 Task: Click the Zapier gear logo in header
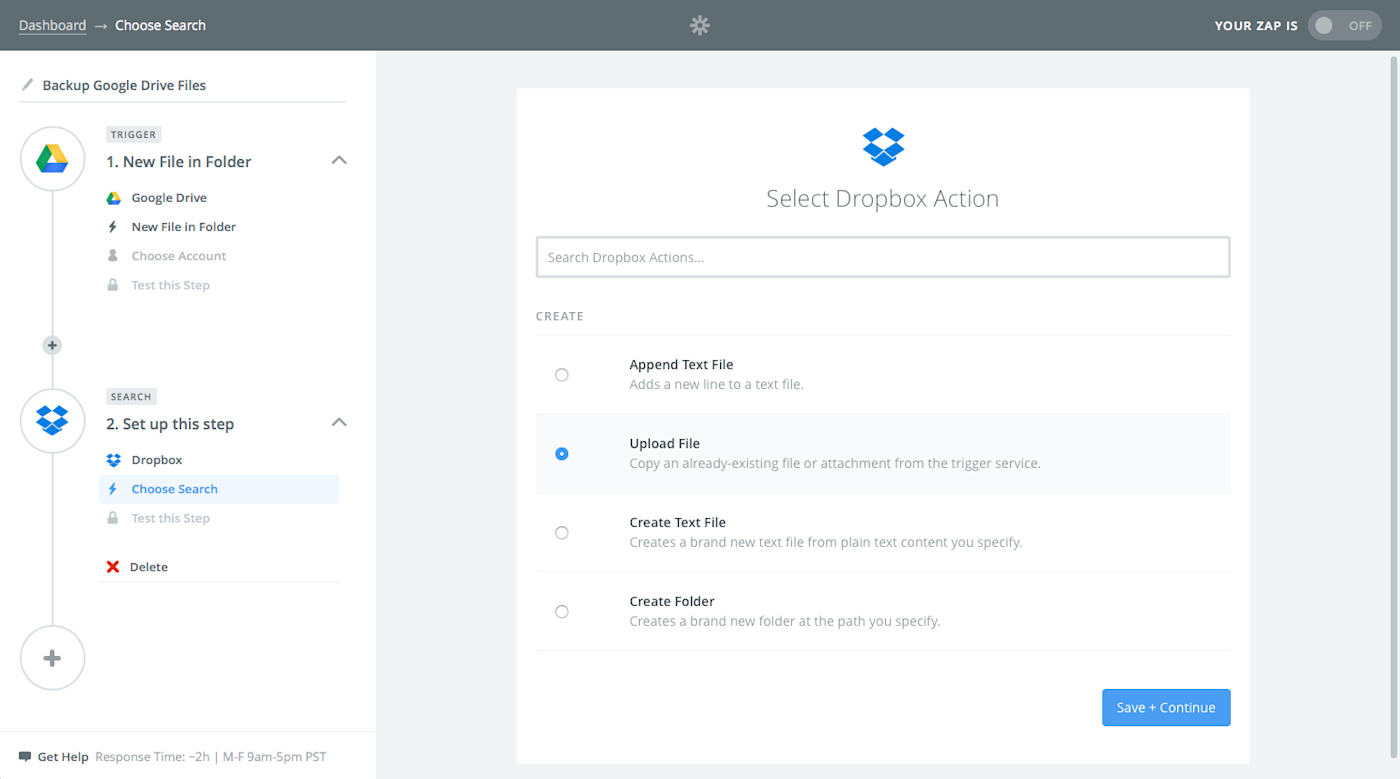(700, 25)
